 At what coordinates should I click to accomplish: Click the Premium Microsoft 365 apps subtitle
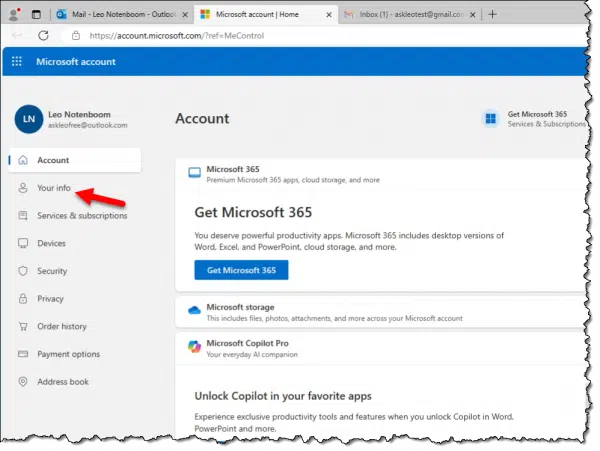tap(293, 180)
